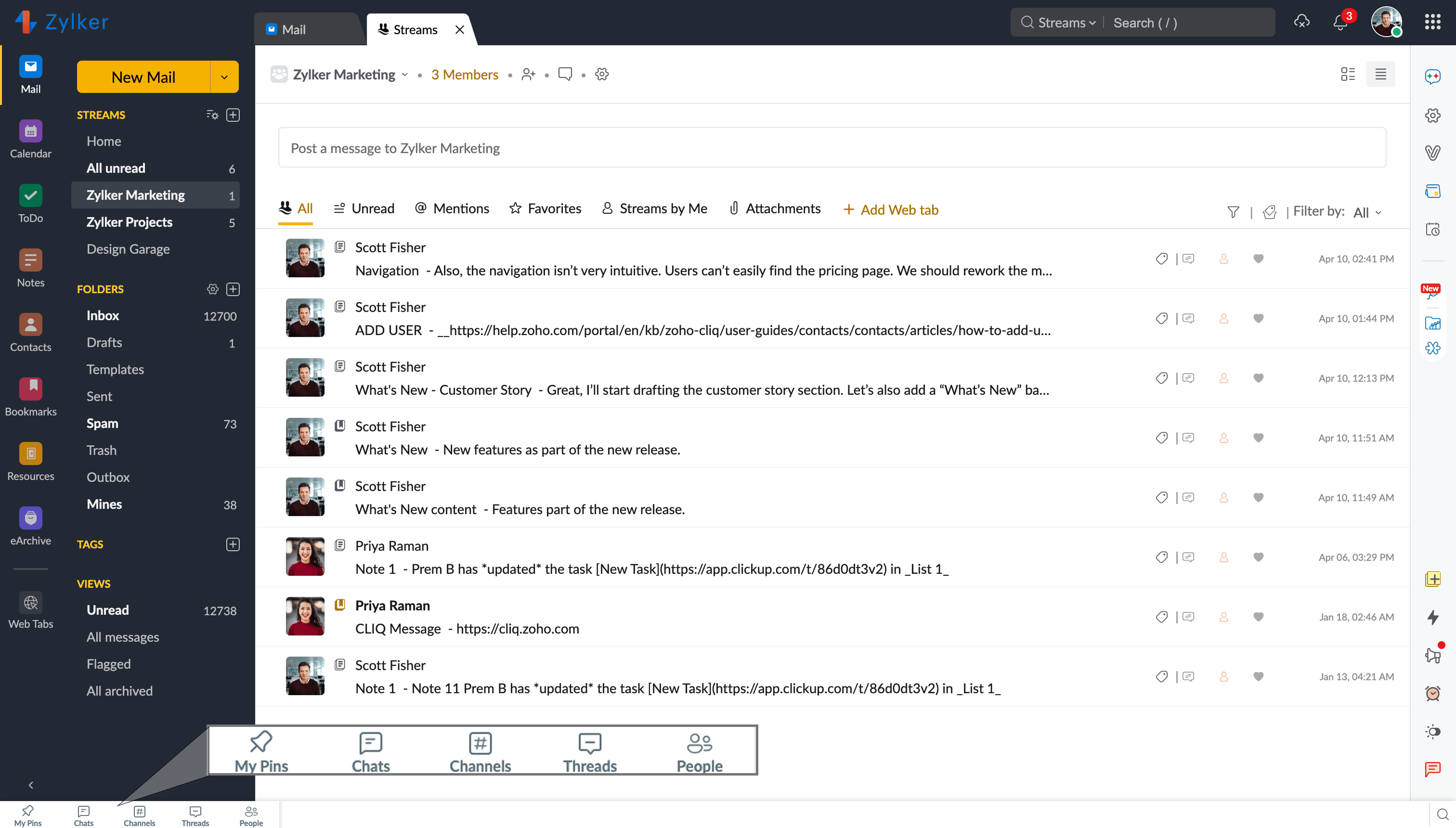The image size is (1456, 828).
Task: Add a new folder with the plus icon
Action: [233, 289]
